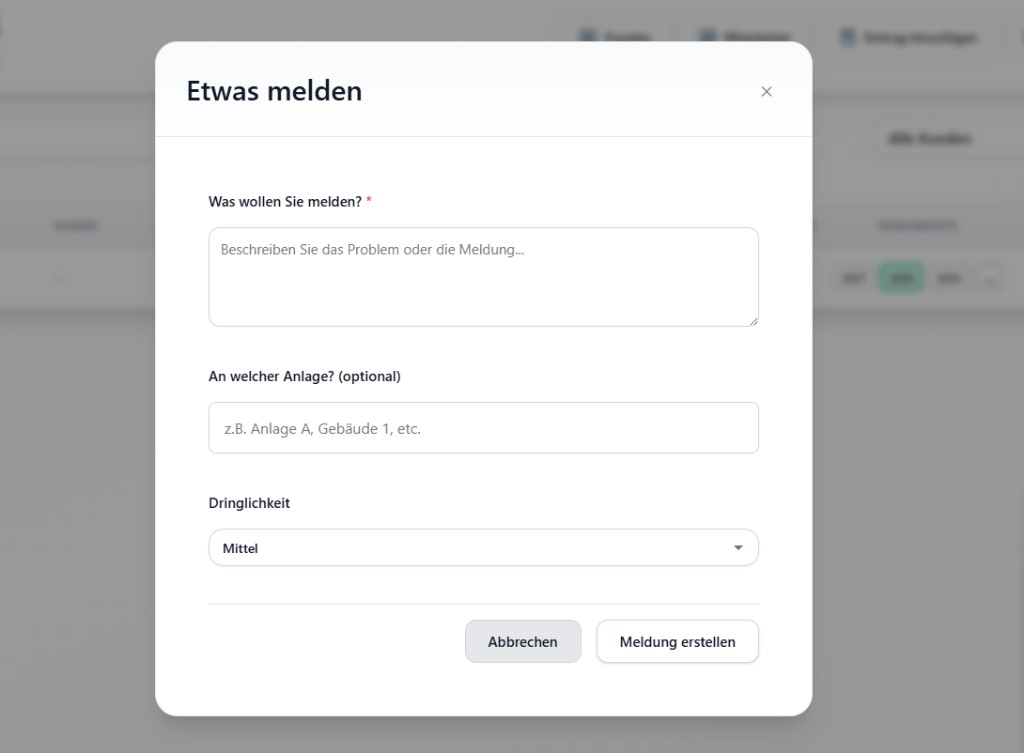
Task: Change Dringlichkeit from Mittel to another value
Action: tap(484, 548)
